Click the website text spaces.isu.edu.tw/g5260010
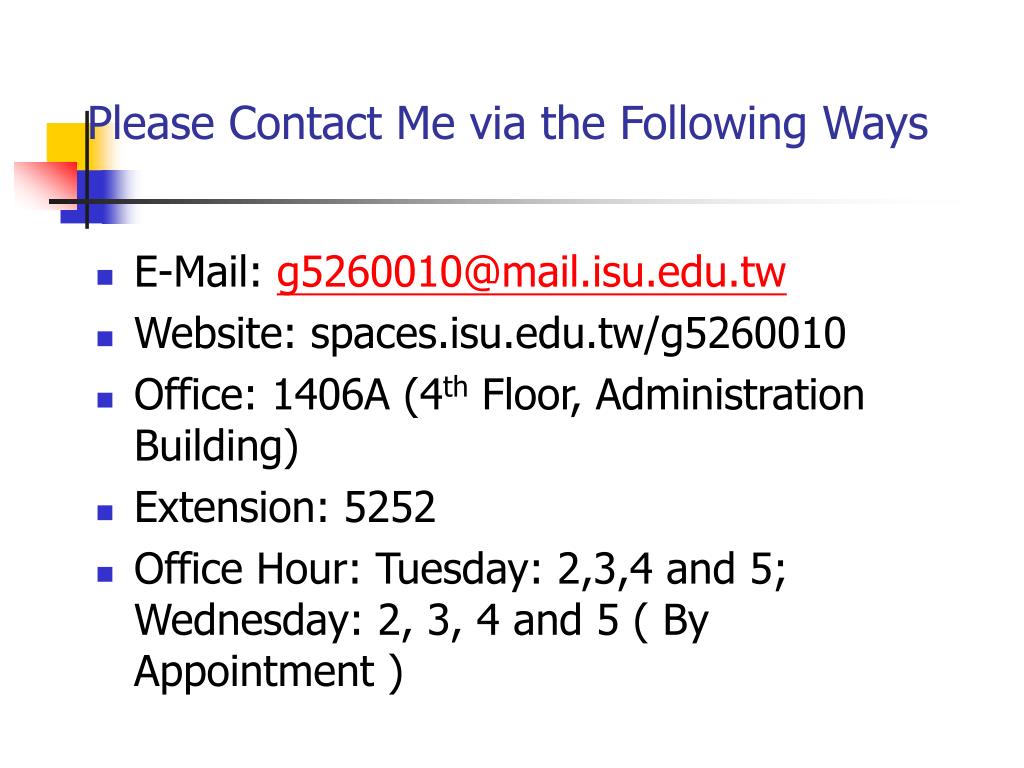The image size is (1024, 768). coord(578,335)
